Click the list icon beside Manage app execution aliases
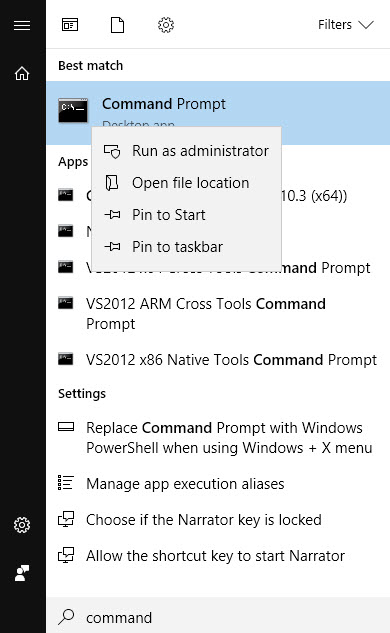 pyautogui.click(x=66, y=482)
